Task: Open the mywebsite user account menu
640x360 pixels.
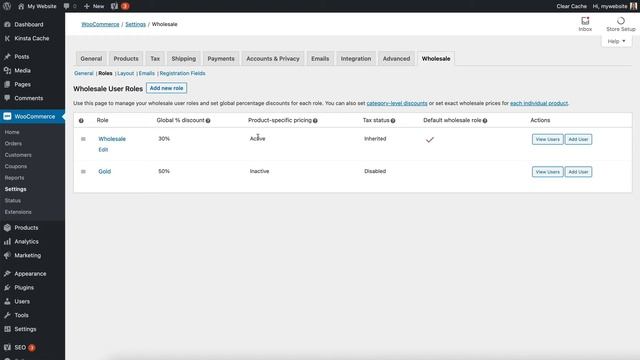Action: pyautogui.click(x=614, y=6)
